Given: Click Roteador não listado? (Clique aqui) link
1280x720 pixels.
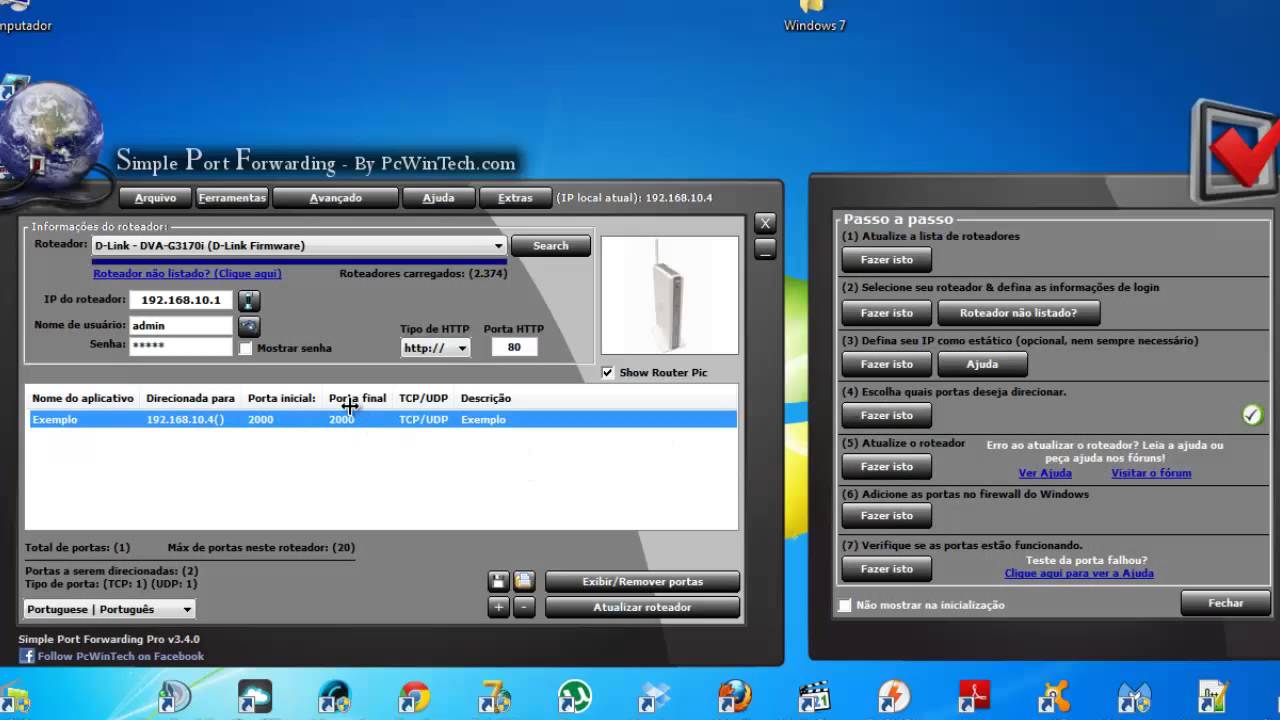Looking at the screenshot, I should (187, 273).
